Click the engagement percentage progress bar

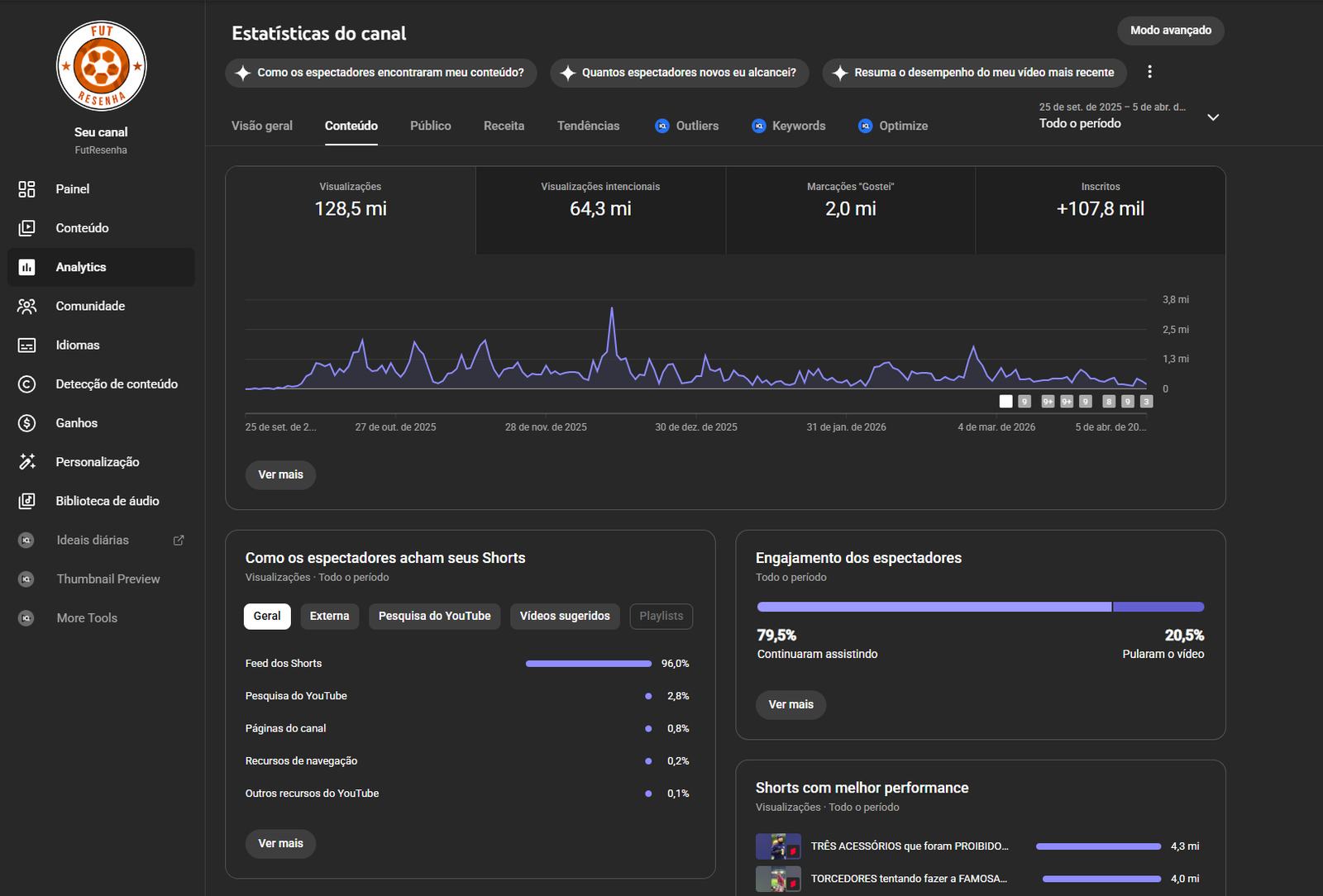(980, 607)
